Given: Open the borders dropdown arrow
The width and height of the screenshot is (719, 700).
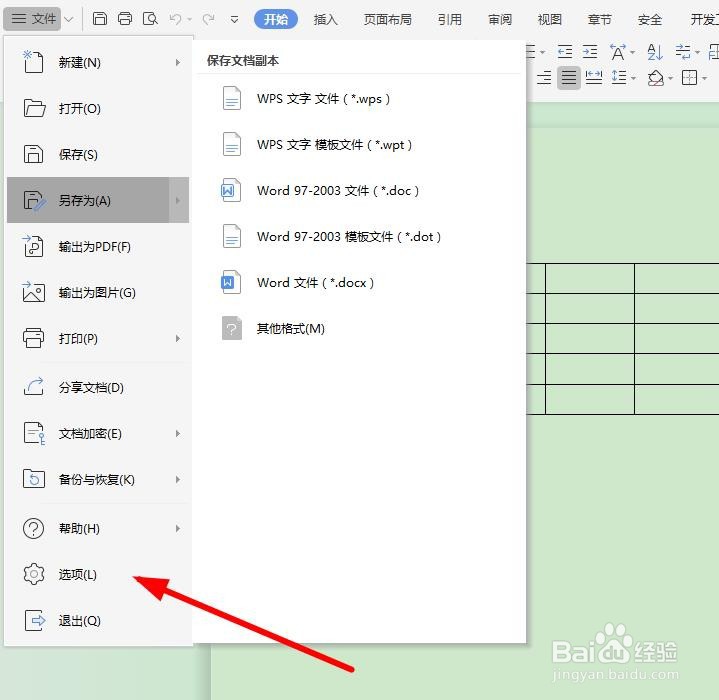Looking at the screenshot, I should [704, 78].
